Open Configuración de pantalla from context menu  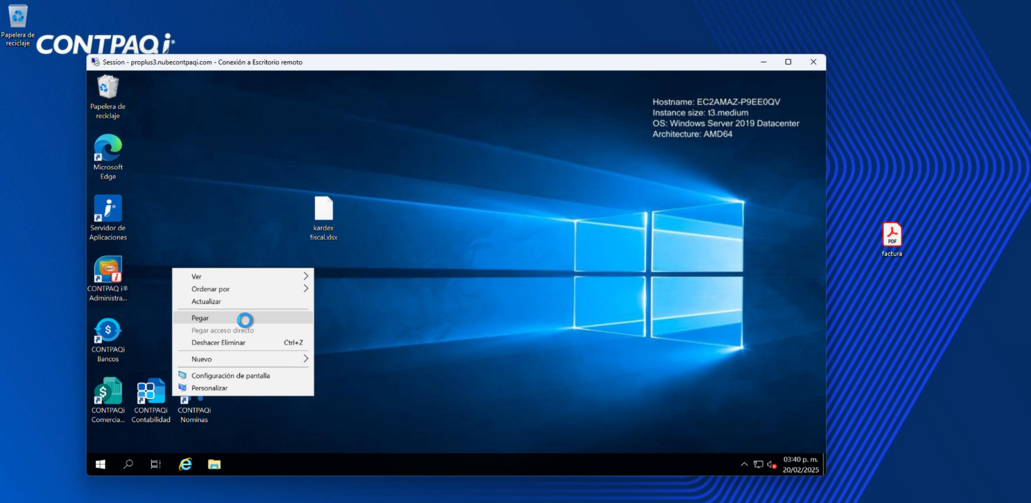[x=231, y=376]
